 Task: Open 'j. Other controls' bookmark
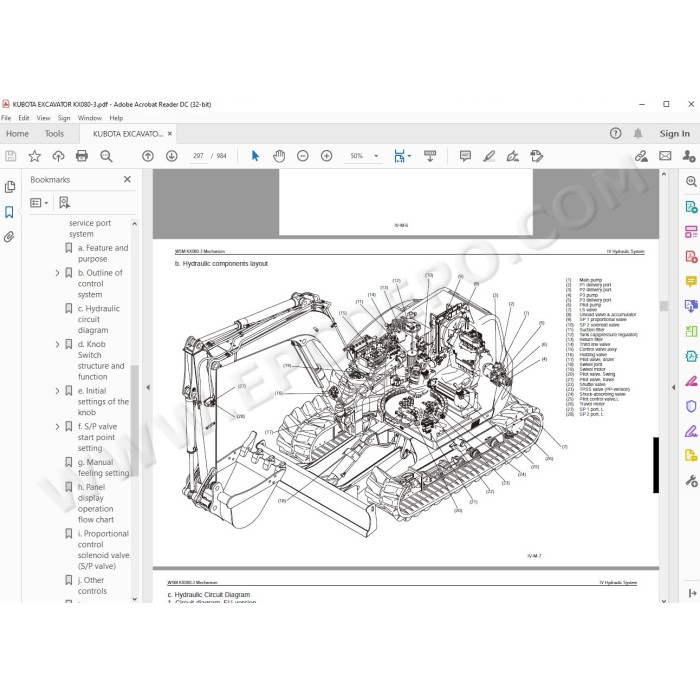tap(92, 585)
